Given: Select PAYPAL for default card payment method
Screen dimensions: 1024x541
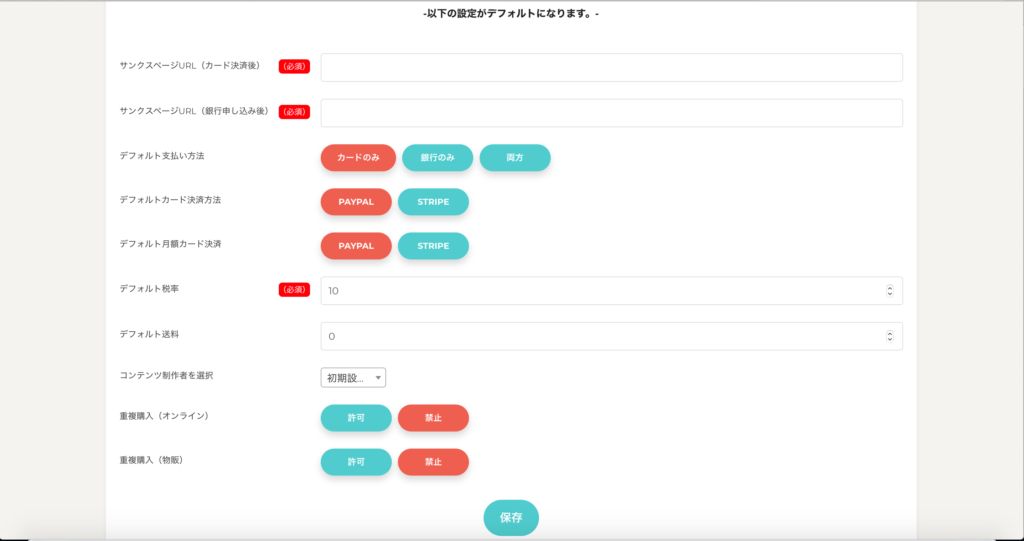Looking at the screenshot, I should pyautogui.click(x=356, y=202).
